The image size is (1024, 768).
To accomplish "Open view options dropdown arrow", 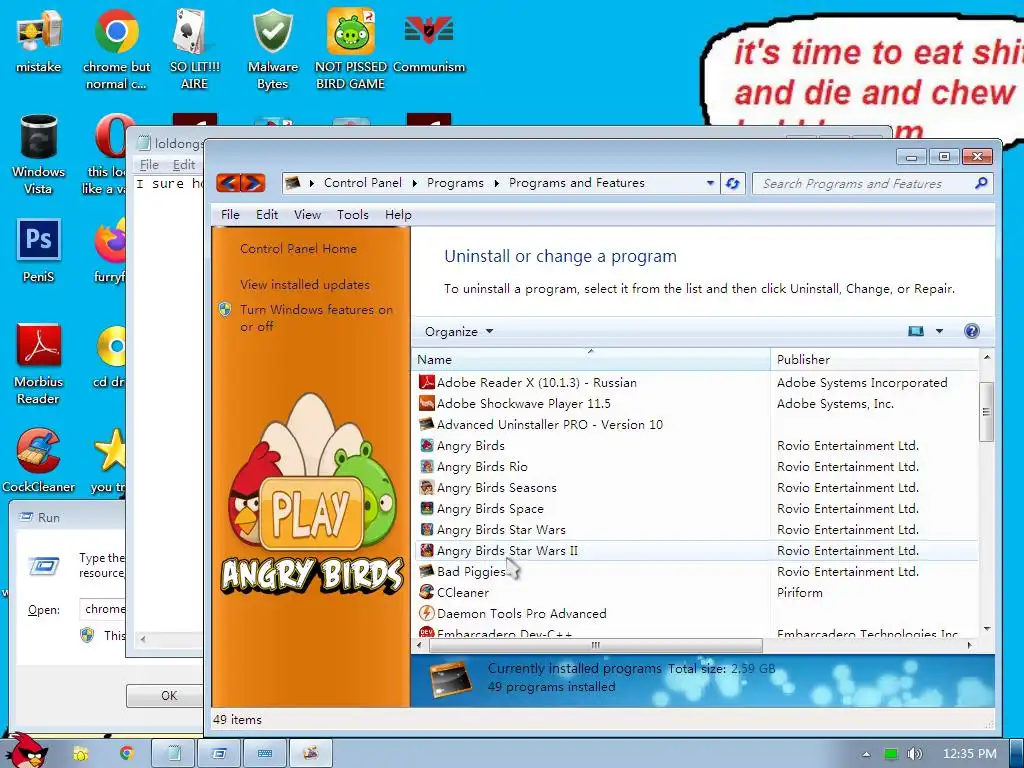I will point(939,331).
